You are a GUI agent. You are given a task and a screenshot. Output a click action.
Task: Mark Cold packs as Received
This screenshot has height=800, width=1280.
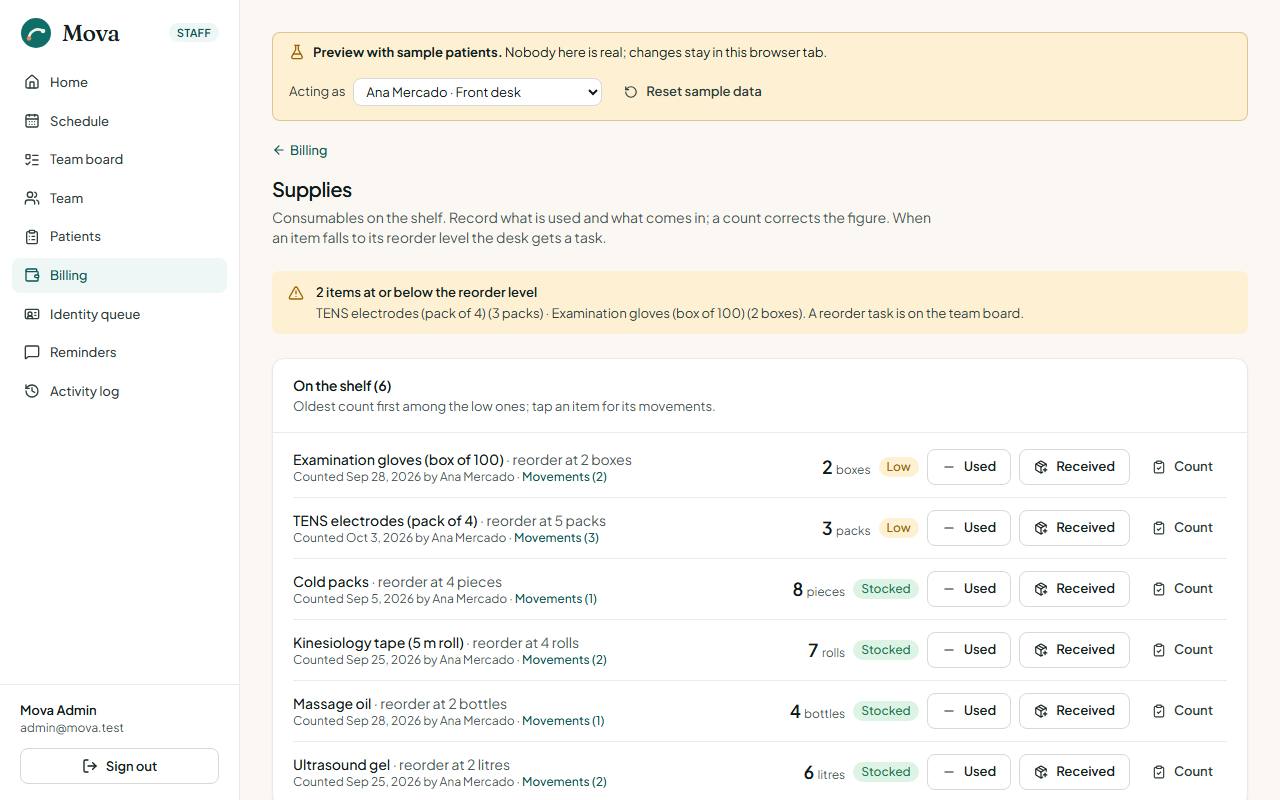click(x=1074, y=589)
